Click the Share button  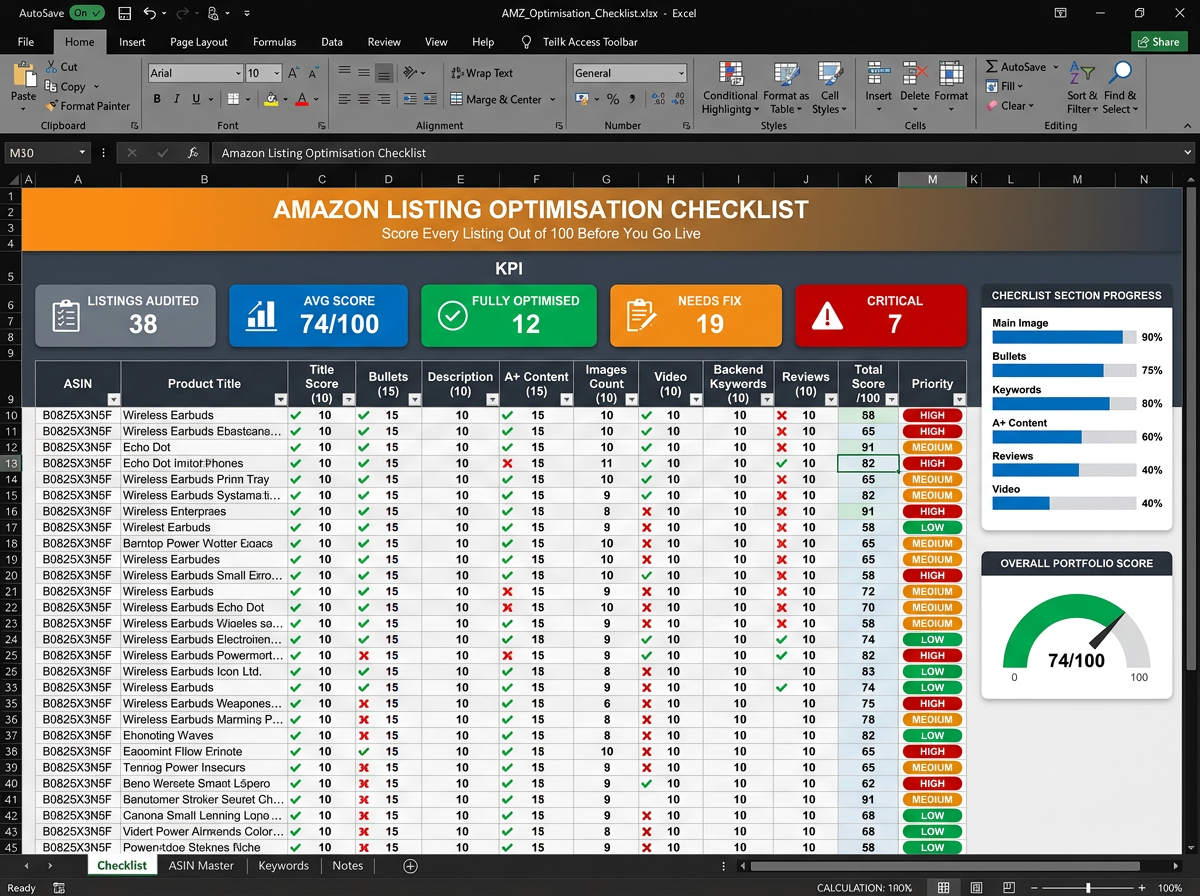[1159, 42]
